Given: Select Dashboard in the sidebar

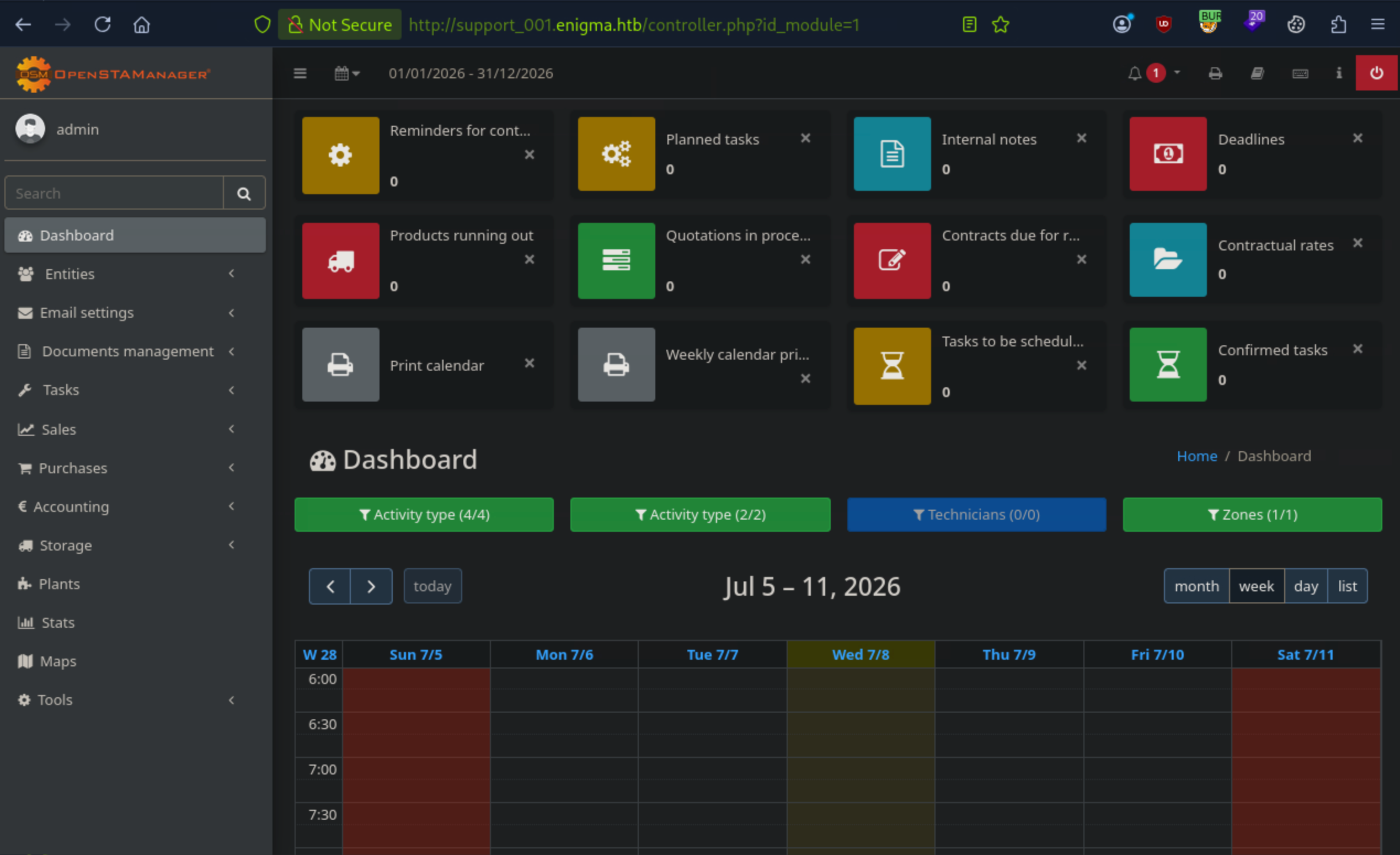Looking at the screenshot, I should 135,235.
